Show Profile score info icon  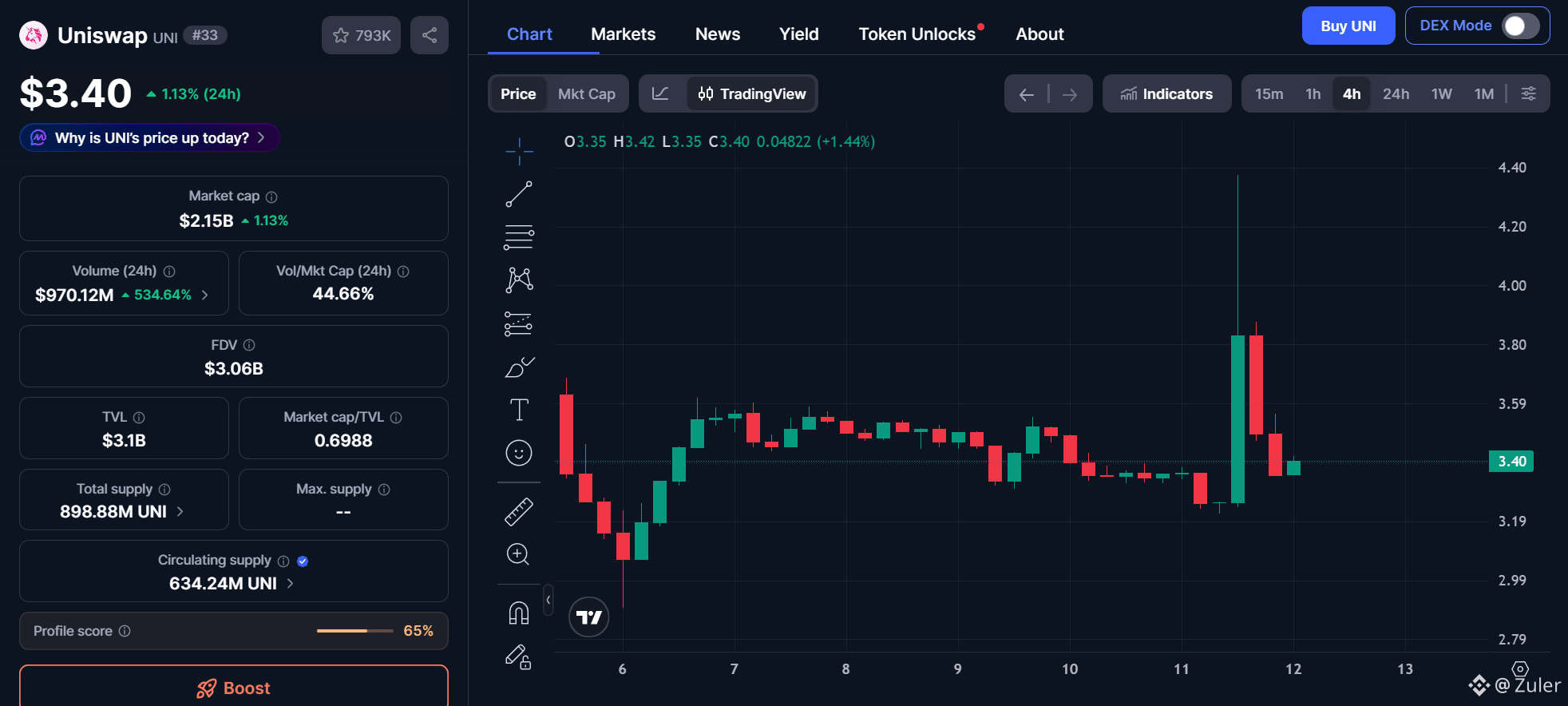[125, 631]
